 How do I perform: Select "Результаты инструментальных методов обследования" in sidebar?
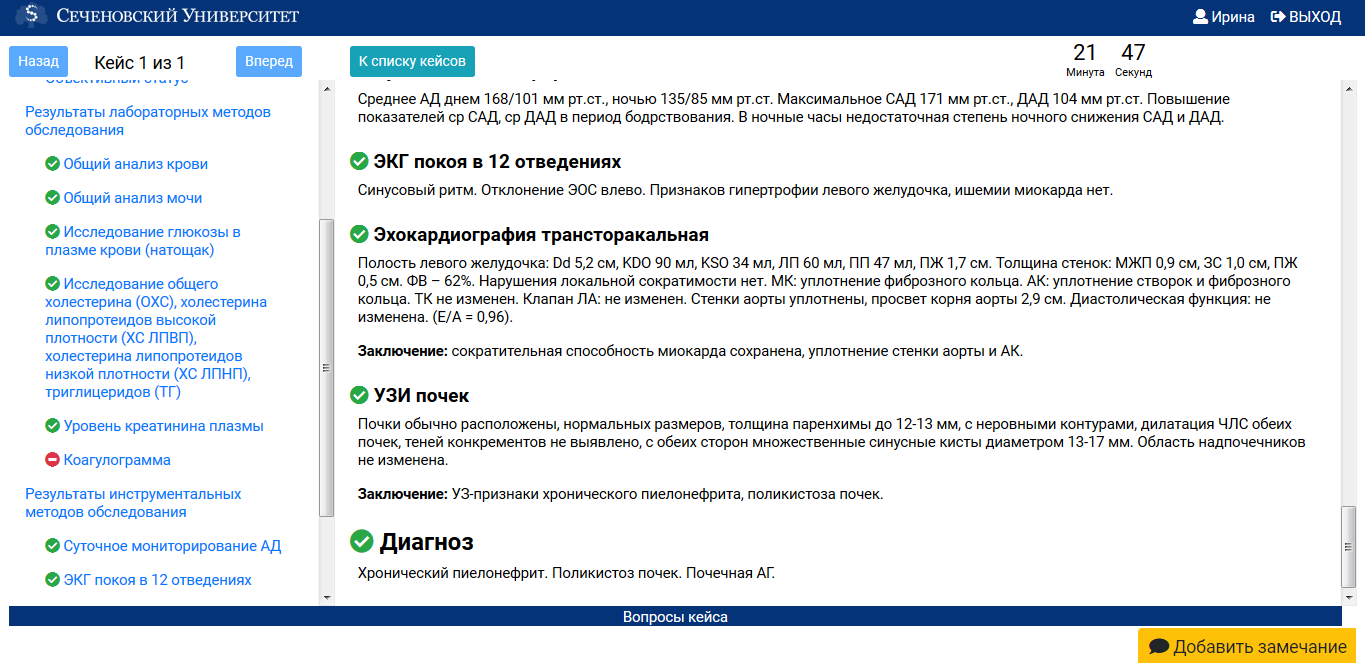(133, 502)
